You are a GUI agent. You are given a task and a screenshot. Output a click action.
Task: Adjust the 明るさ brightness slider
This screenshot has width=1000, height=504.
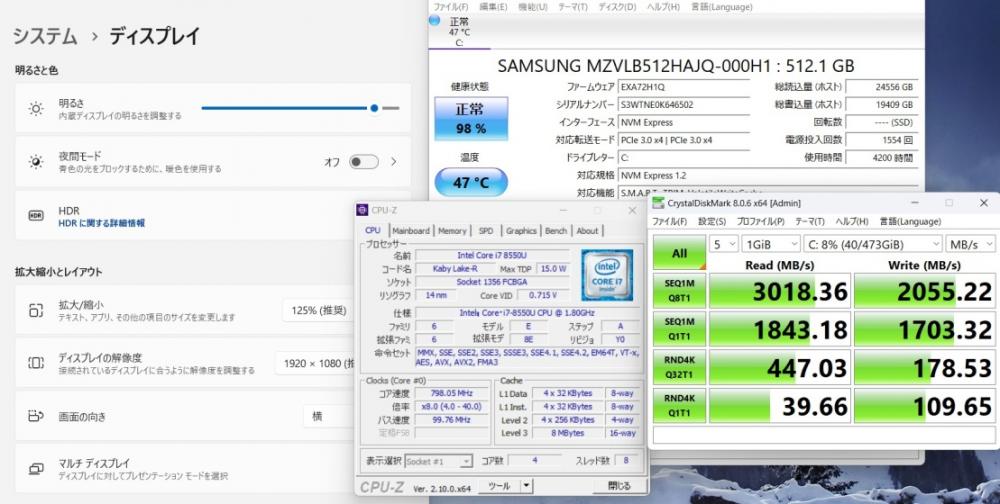click(300, 108)
